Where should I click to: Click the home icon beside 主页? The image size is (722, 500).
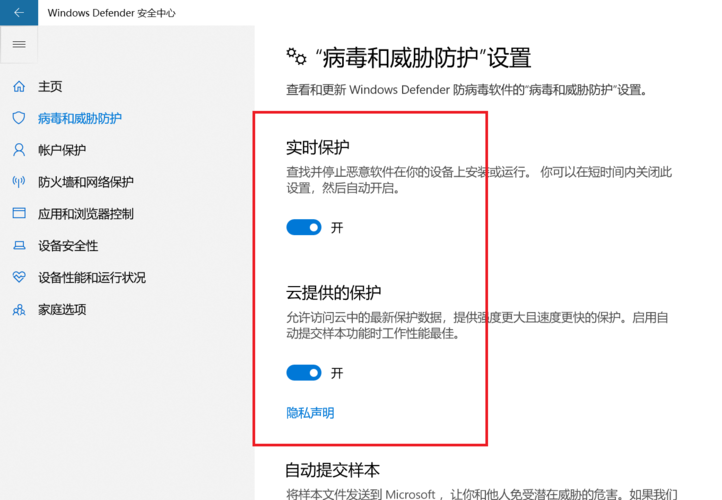pos(19,86)
